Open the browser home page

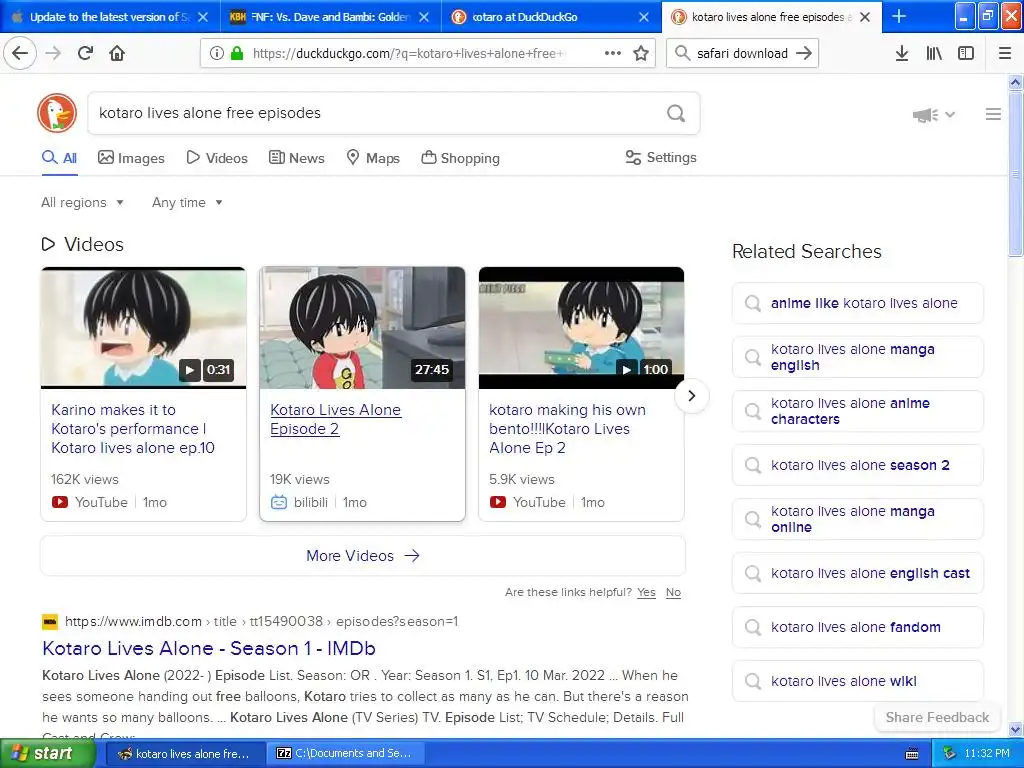117,53
